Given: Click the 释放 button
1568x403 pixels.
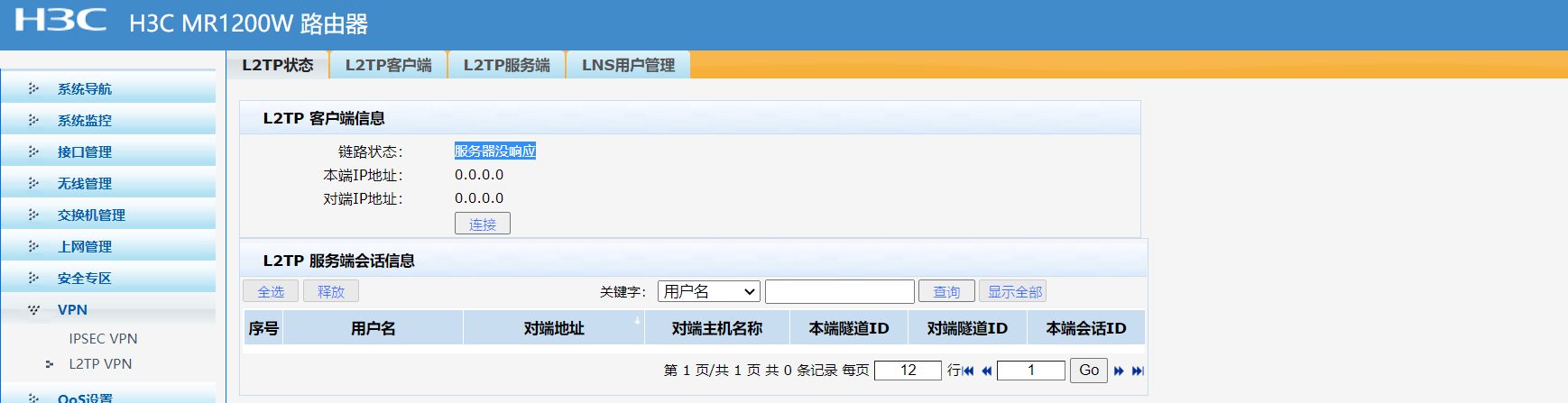Looking at the screenshot, I should tap(331, 291).
